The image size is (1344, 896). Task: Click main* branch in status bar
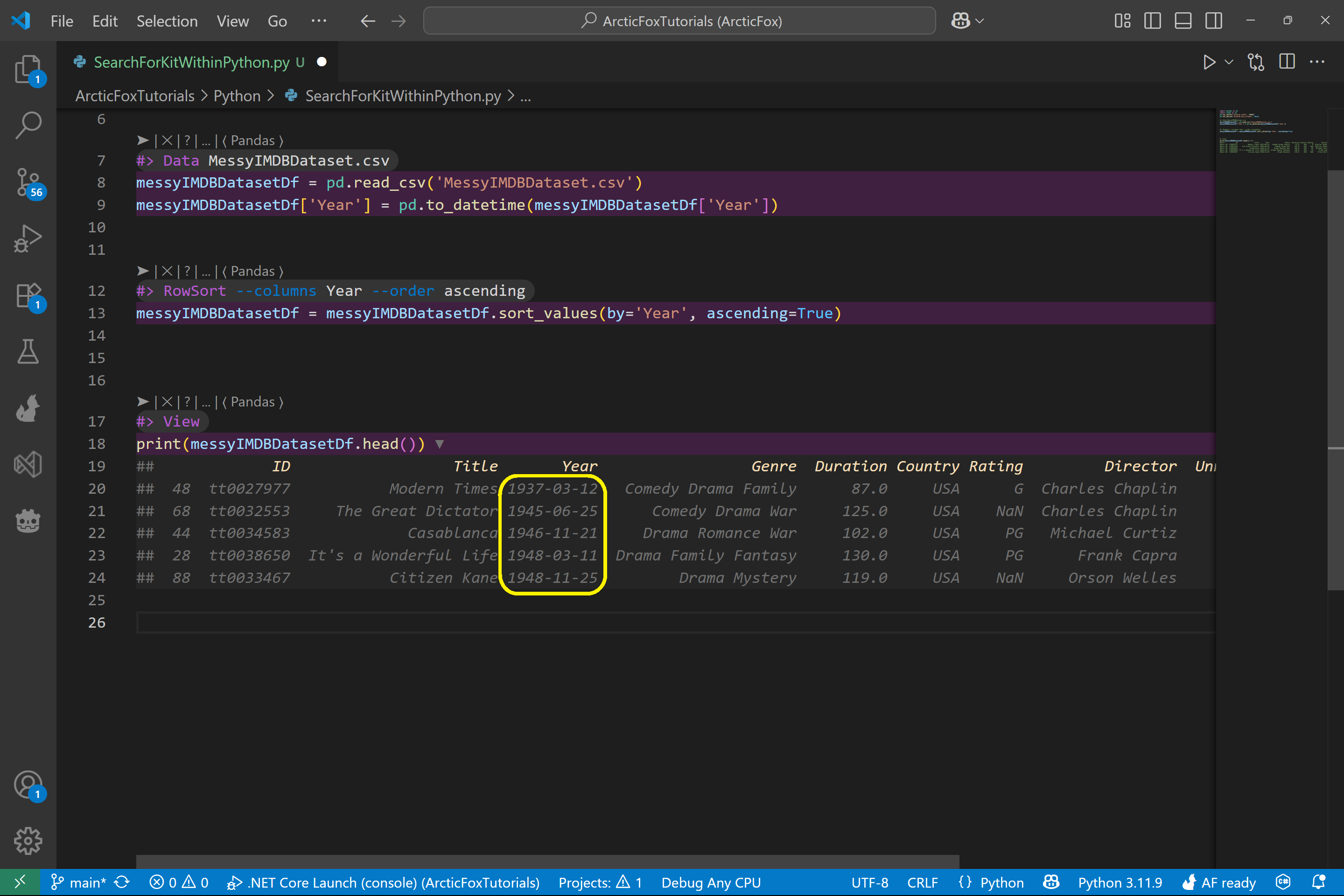click(79, 882)
